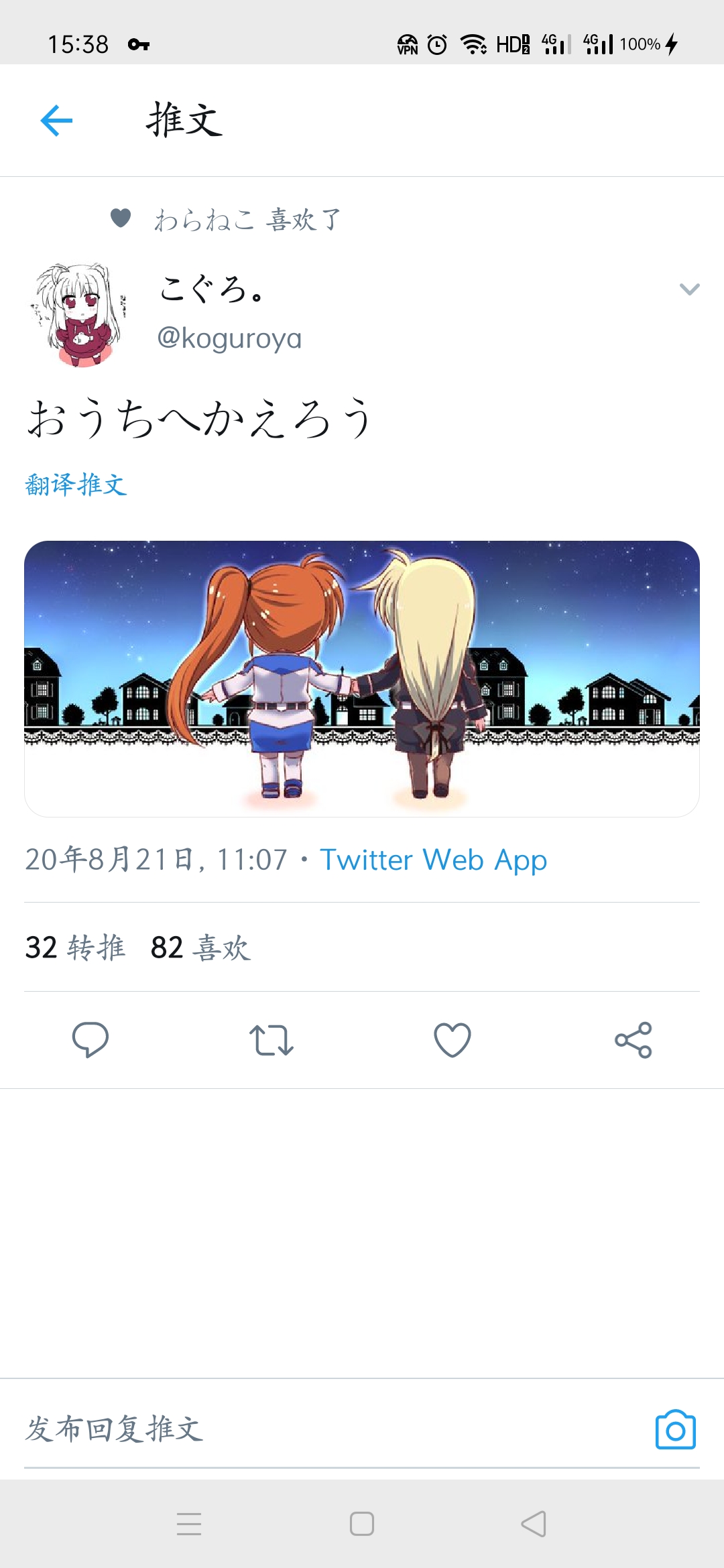The image size is (724, 1568).
Task: Tap the camera icon in reply bar
Action: pos(676,1430)
